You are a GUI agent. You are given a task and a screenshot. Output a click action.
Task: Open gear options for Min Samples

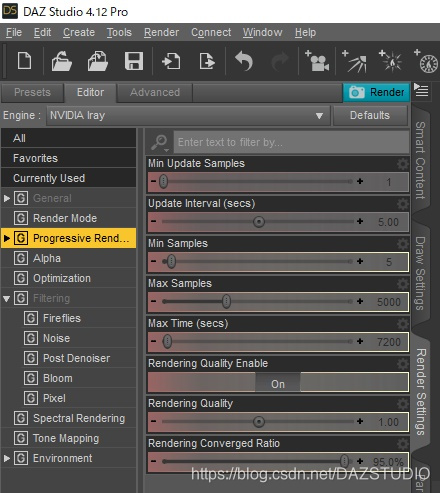tap(403, 244)
